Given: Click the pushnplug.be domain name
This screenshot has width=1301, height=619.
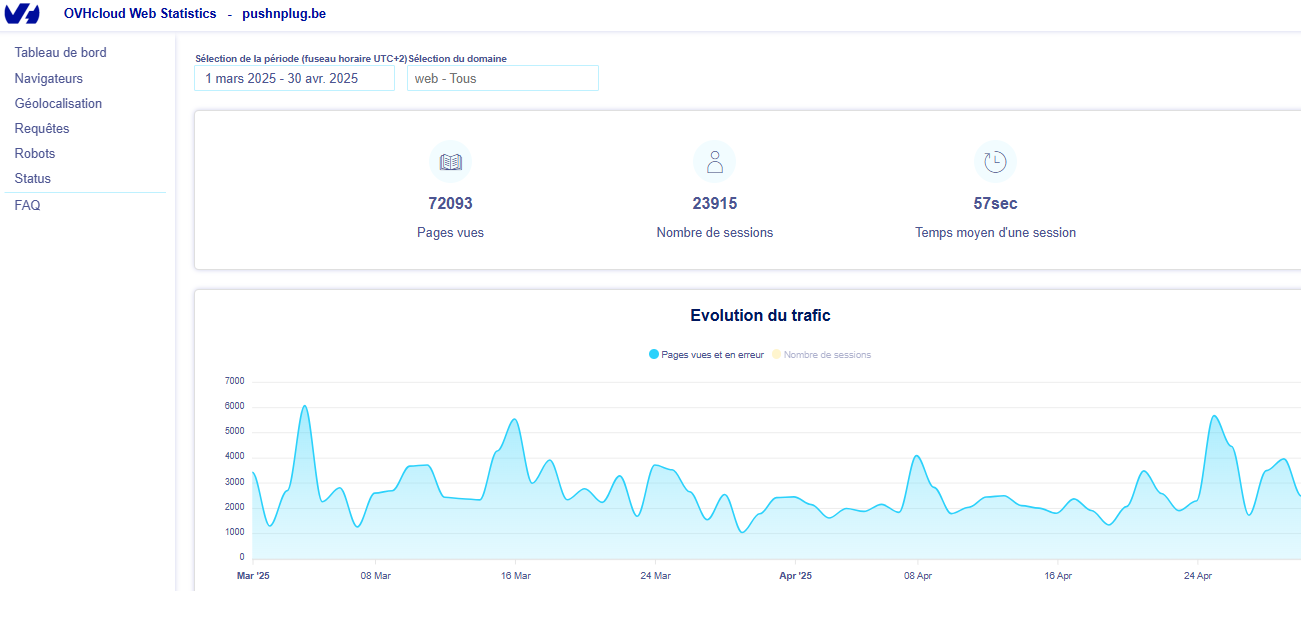Looking at the screenshot, I should [x=283, y=14].
